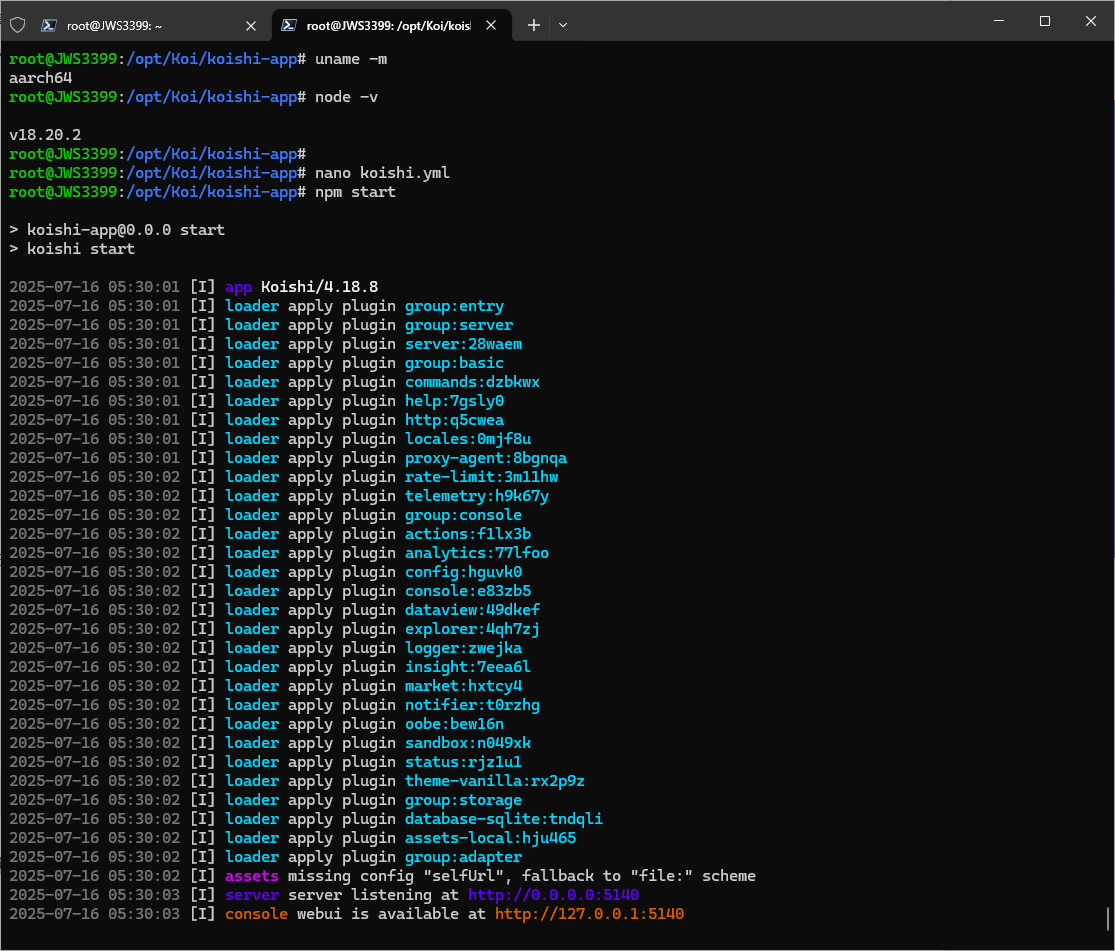The image size is (1115, 951).
Task: Close the active /opt/Koi tab
Action: 491,25
